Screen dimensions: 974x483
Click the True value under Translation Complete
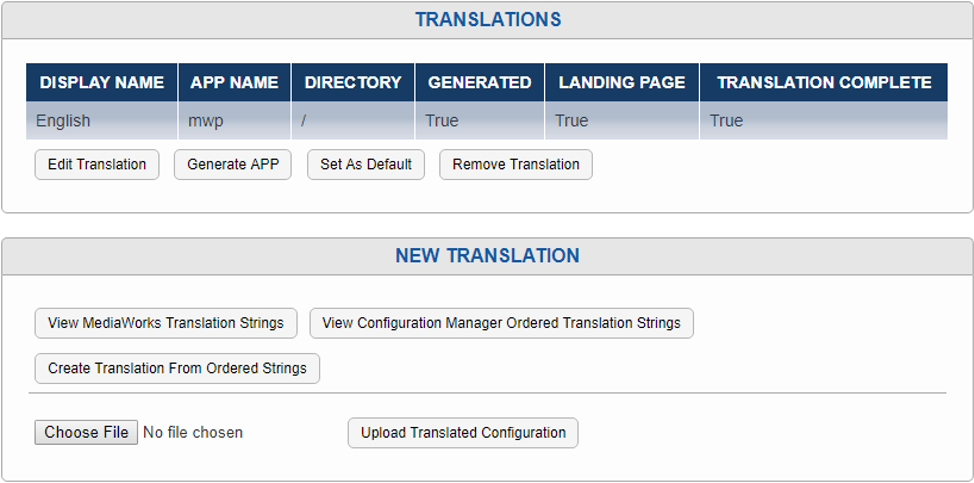click(824, 120)
